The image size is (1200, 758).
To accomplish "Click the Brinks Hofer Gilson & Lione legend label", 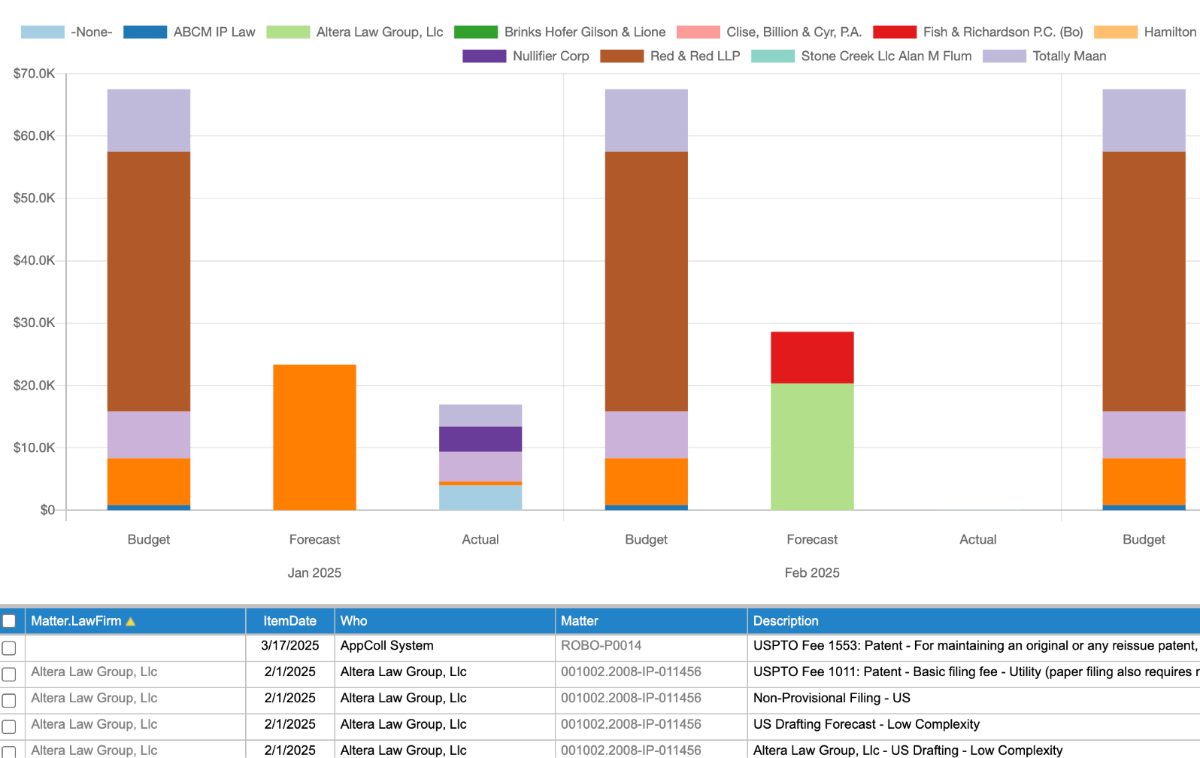I will point(585,32).
